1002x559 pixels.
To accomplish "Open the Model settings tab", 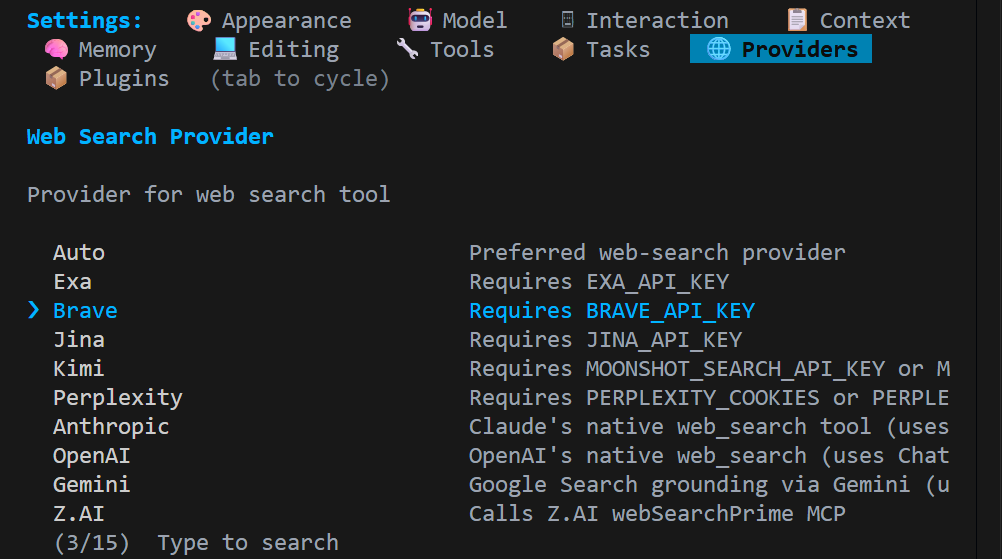I will [x=458, y=20].
